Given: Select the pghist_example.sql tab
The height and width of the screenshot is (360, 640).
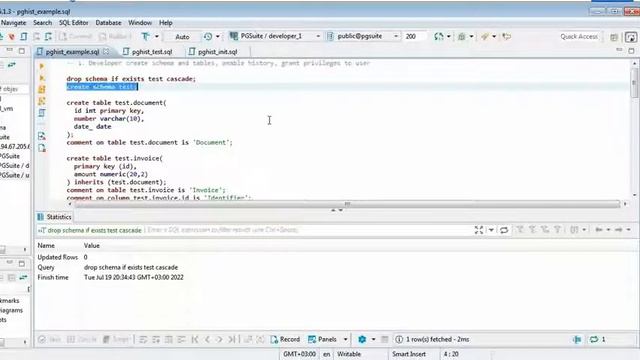Looking at the screenshot, I should (x=72, y=52).
